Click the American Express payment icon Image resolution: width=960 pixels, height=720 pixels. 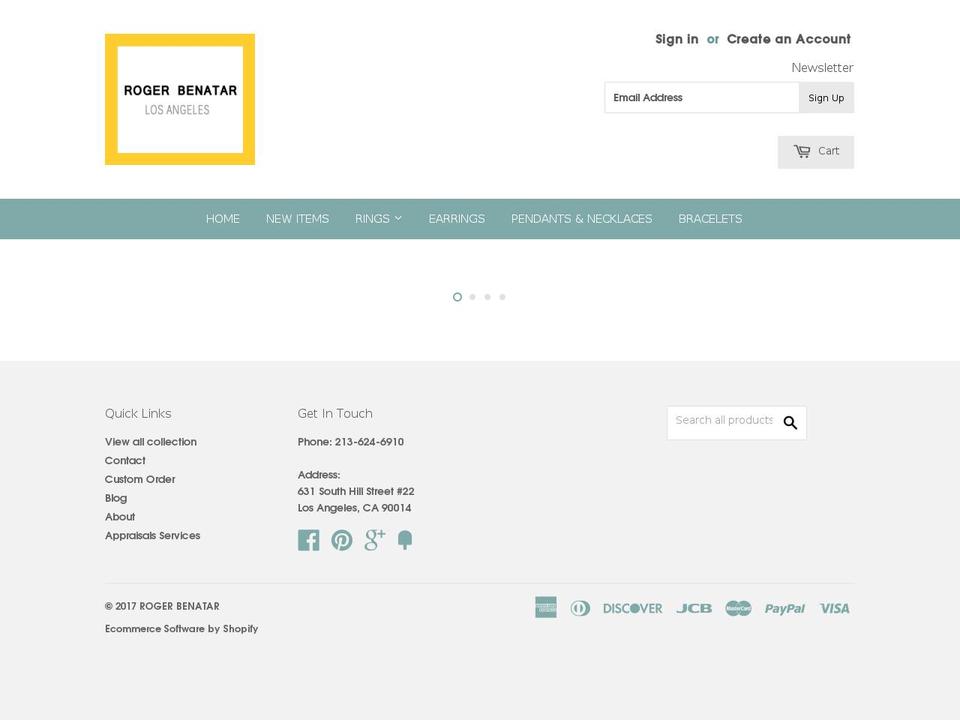coord(546,607)
